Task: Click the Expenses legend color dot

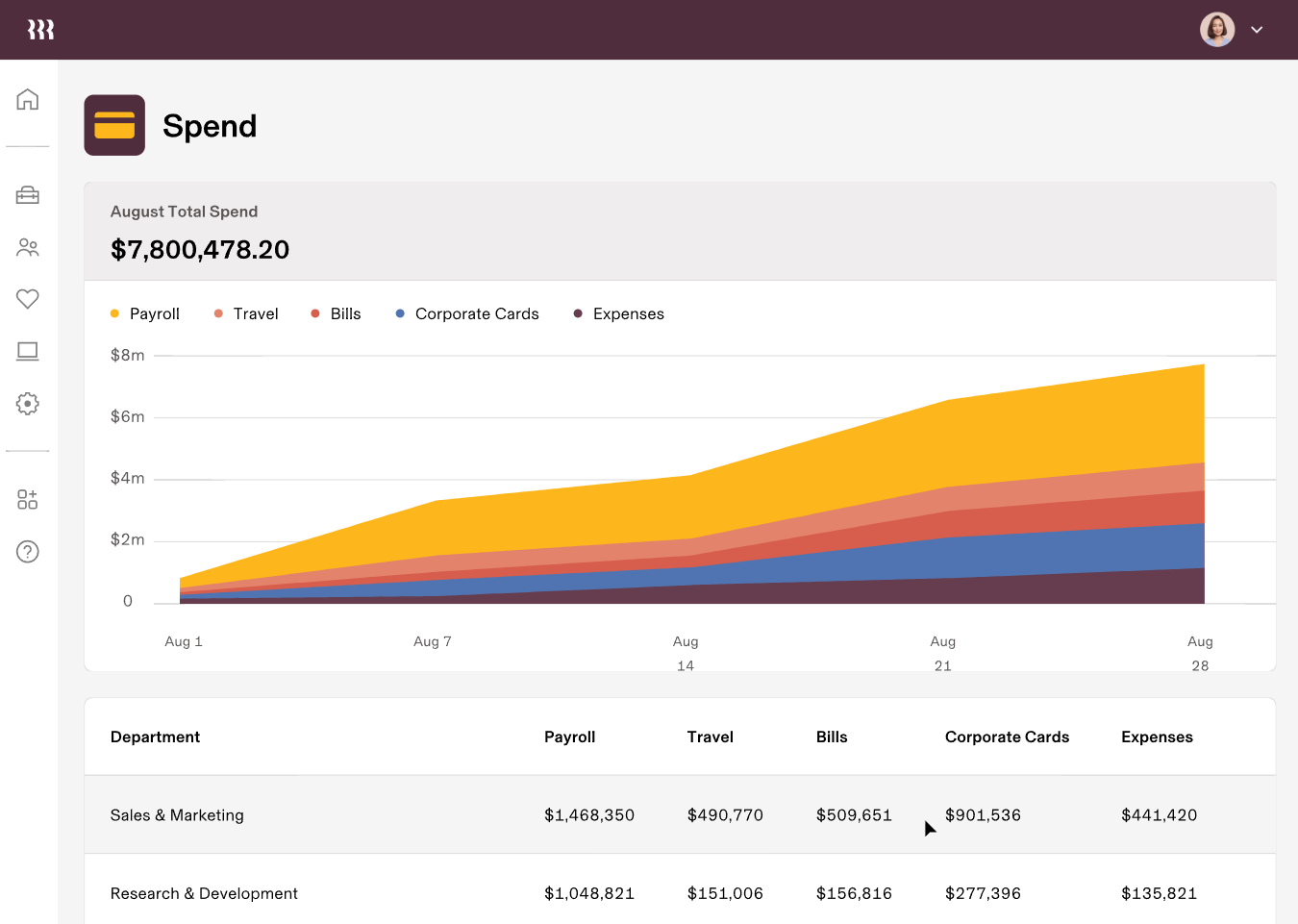Action: [578, 313]
